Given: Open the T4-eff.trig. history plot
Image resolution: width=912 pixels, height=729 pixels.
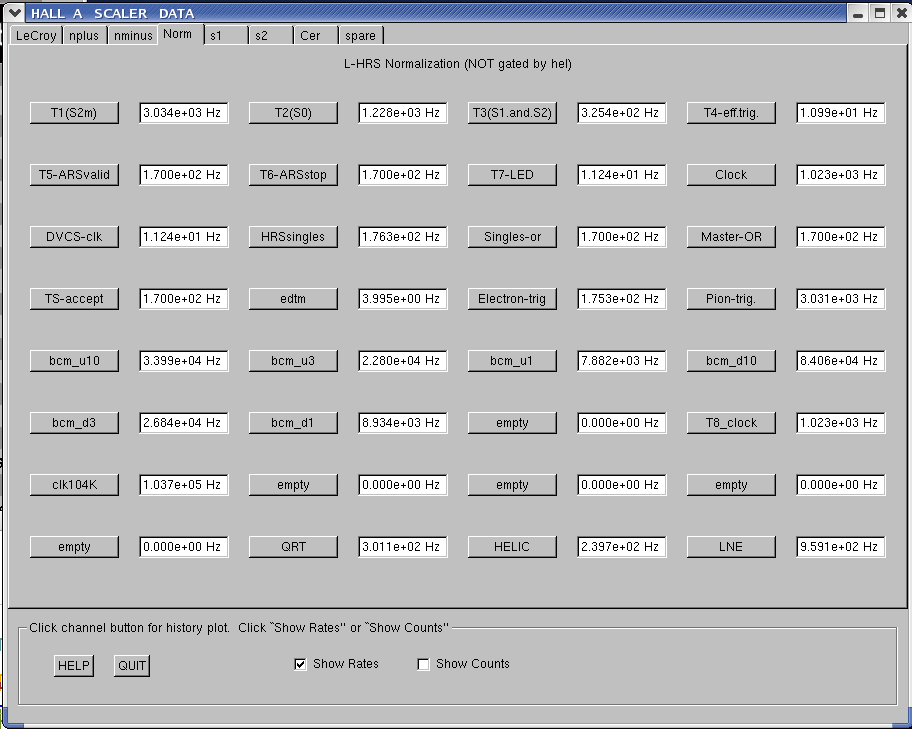Looking at the screenshot, I should (731, 113).
